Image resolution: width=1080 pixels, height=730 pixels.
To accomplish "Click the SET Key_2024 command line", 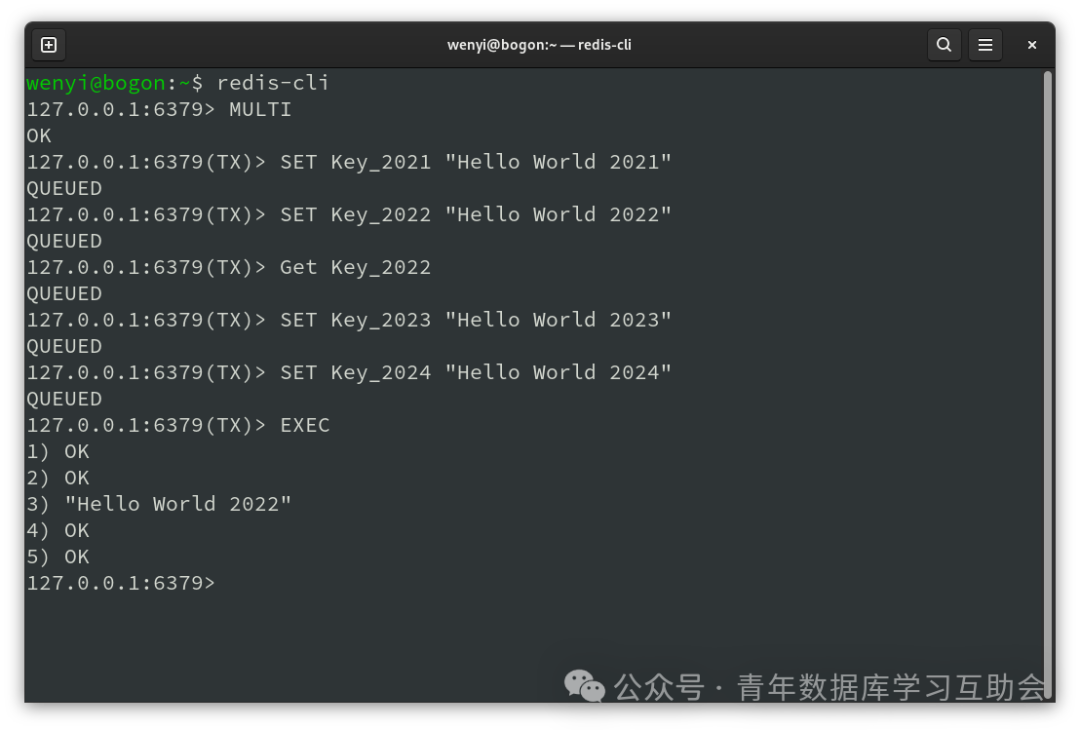I will click(349, 373).
